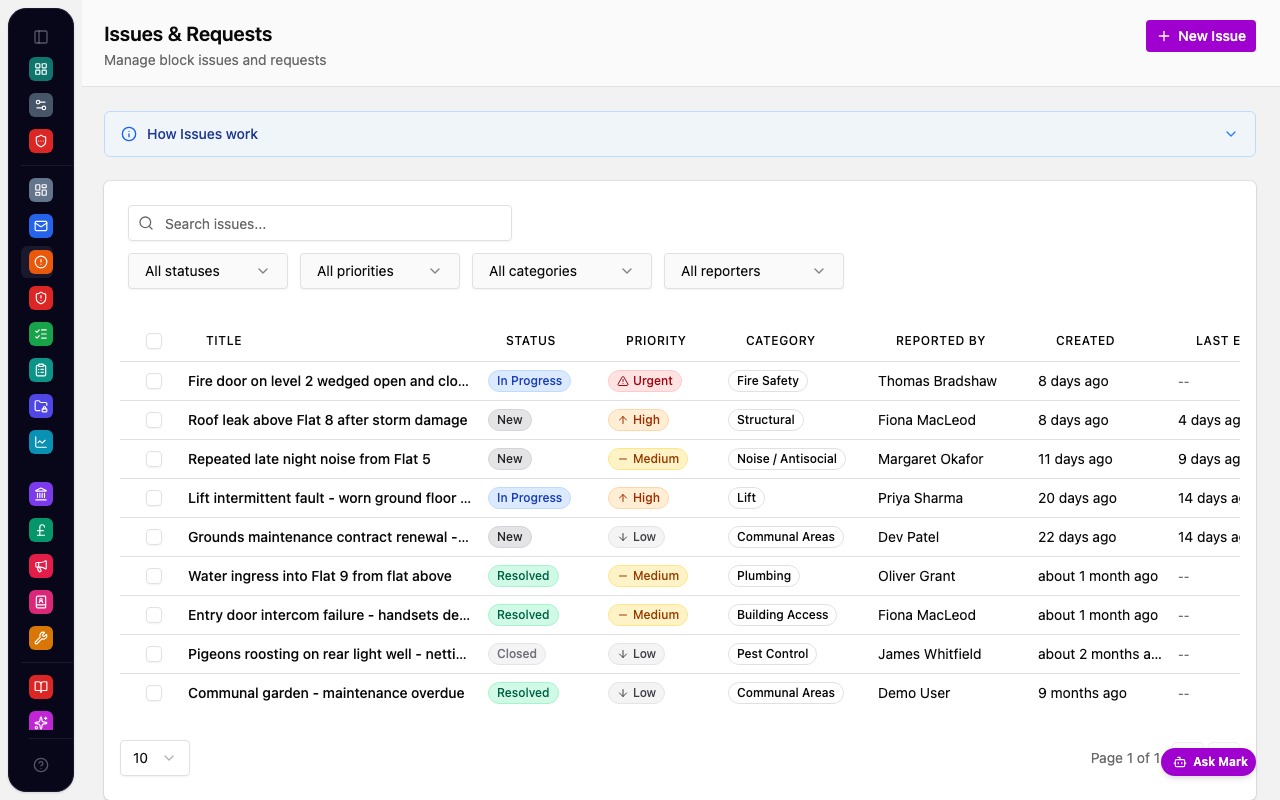
Task: Click reporter name Priya Sharma
Action: pos(920,498)
